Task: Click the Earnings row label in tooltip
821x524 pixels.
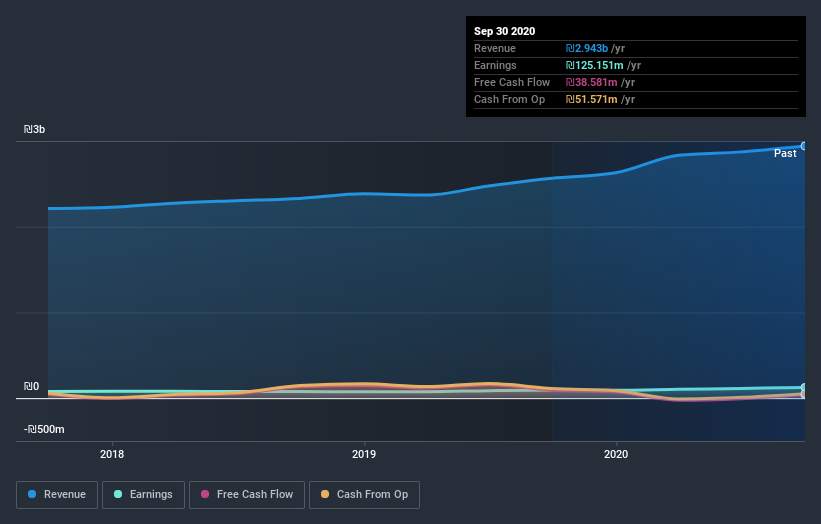Action: (x=495, y=65)
